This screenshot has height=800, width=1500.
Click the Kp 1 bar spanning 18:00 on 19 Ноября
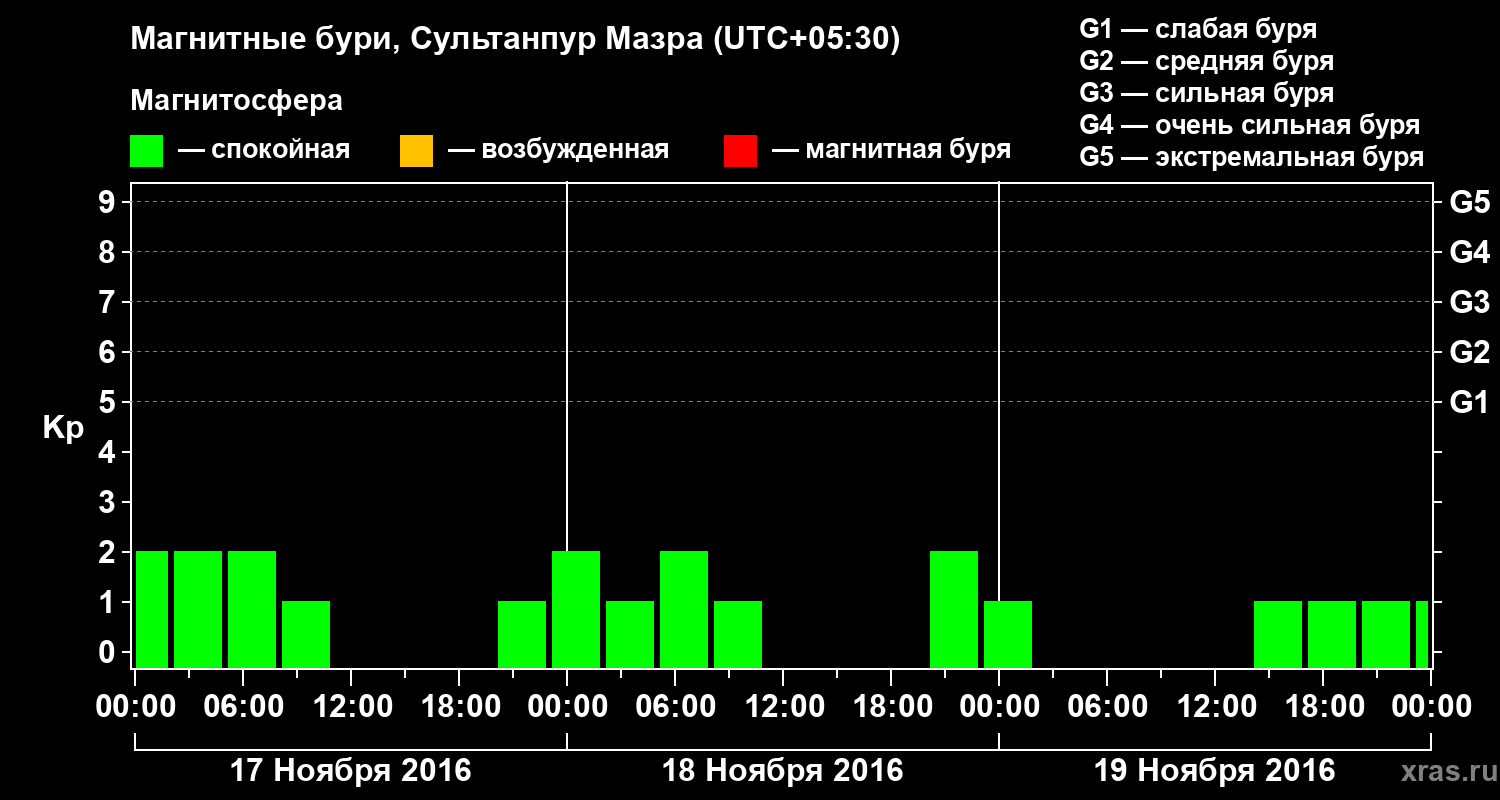tap(1332, 634)
